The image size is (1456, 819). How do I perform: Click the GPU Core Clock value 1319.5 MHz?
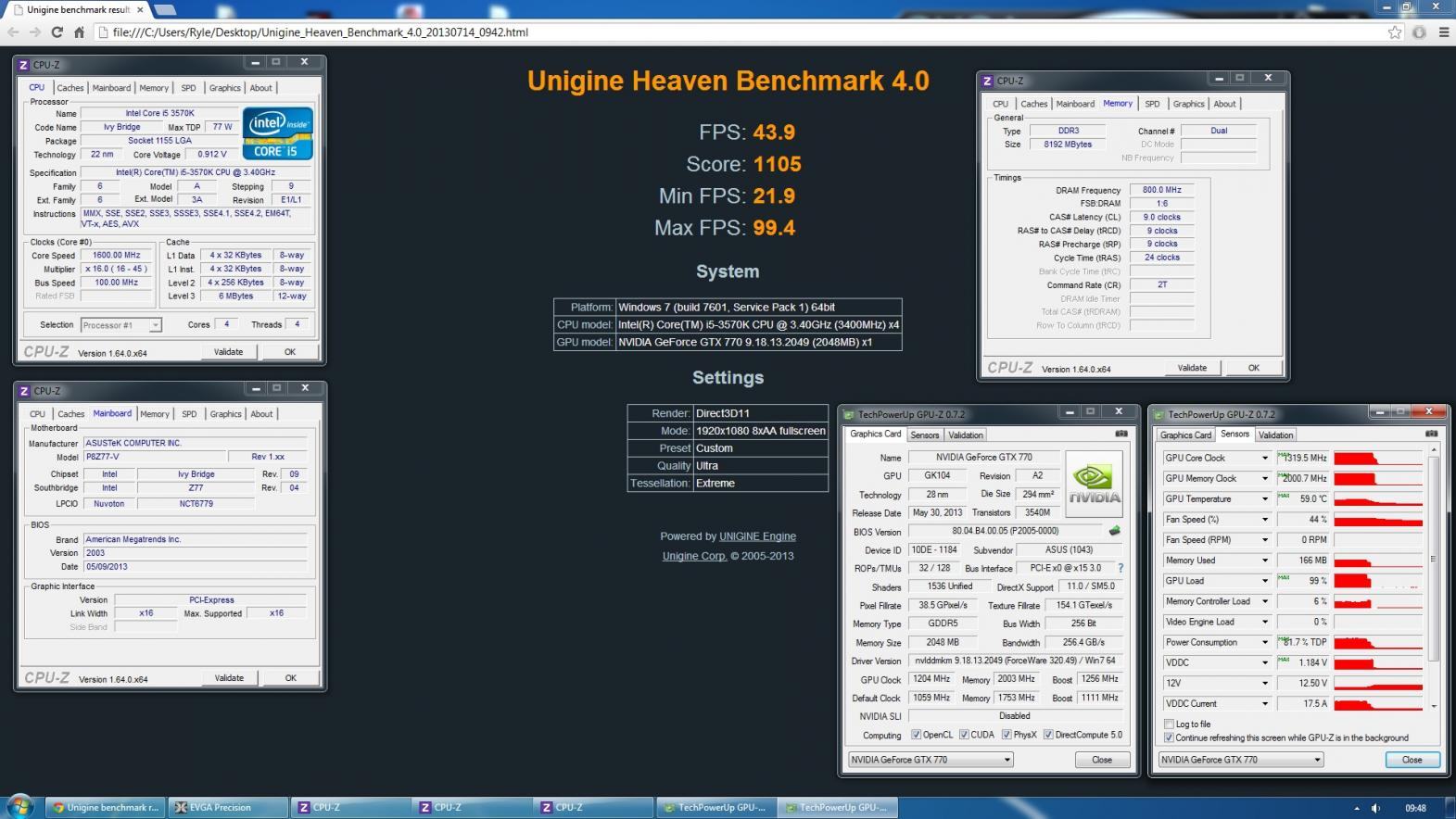pyautogui.click(x=1303, y=458)
